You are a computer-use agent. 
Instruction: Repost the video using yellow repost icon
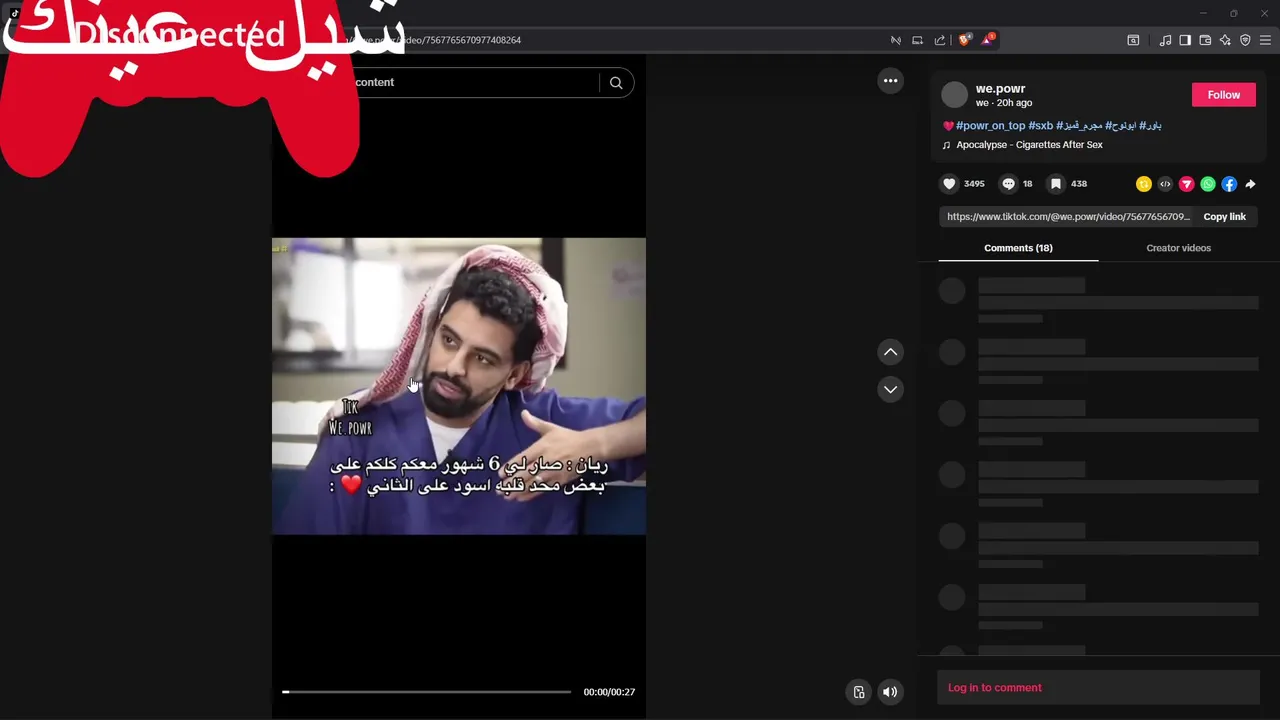pyautogui.click(x=1143, y=184)
